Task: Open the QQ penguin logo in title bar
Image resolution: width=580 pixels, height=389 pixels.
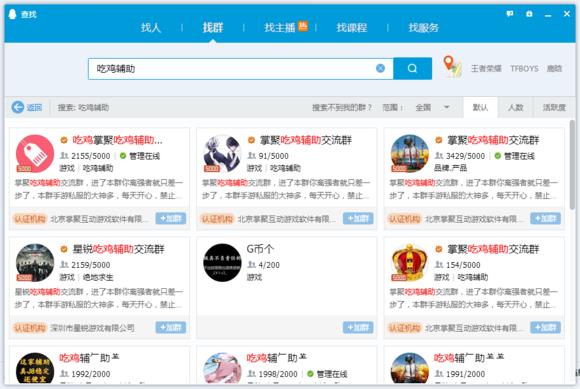Action: coord(13,14)
